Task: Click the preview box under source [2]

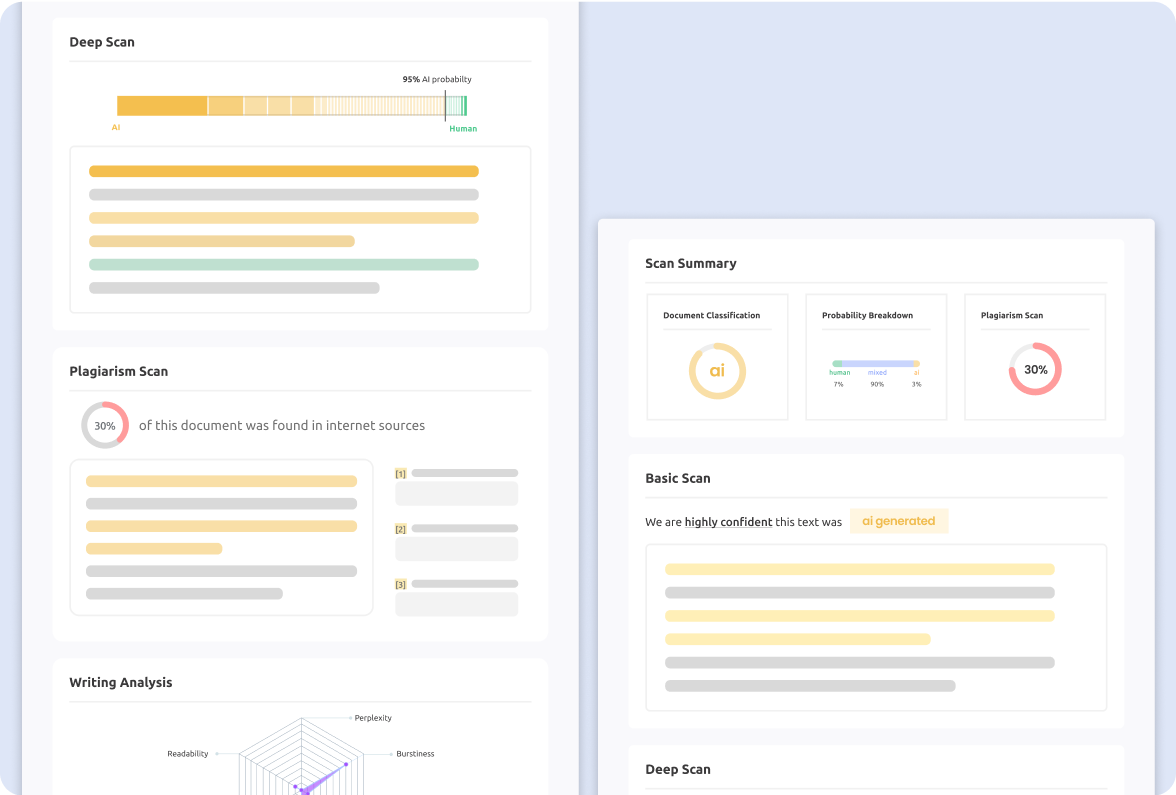Action: click(457, 549)
